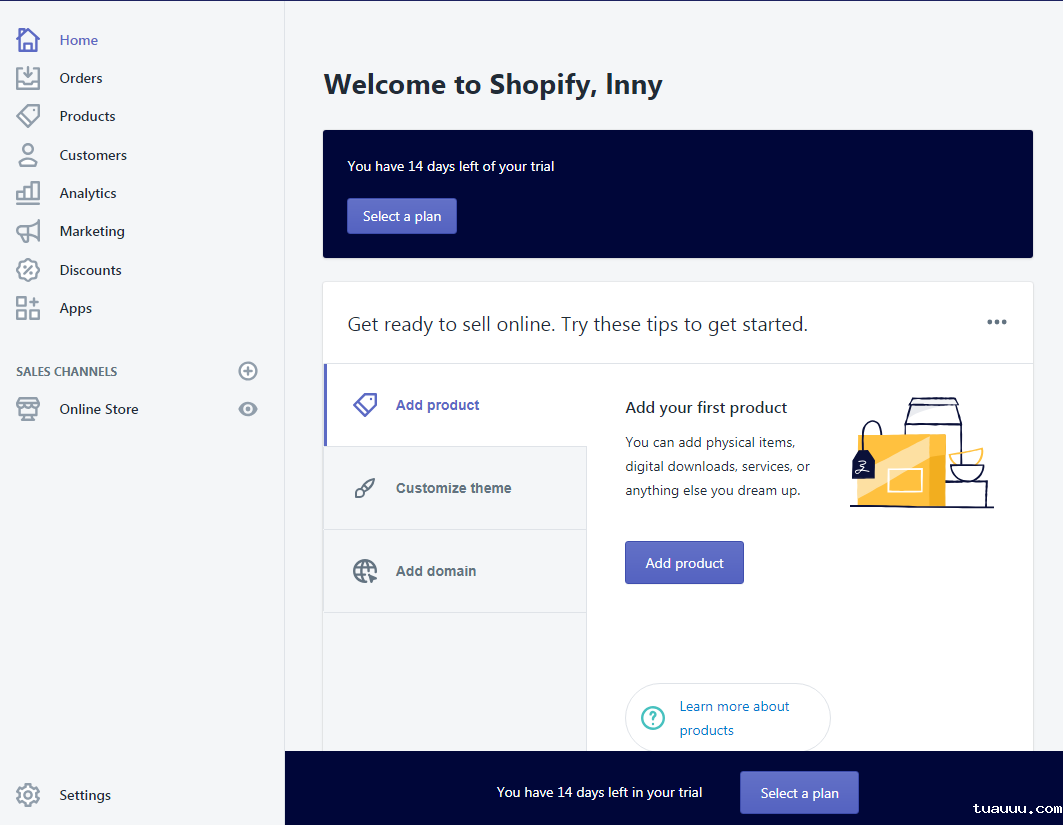
Task: Open the three-dots menu on tips card
Action: tap(997, 322)
